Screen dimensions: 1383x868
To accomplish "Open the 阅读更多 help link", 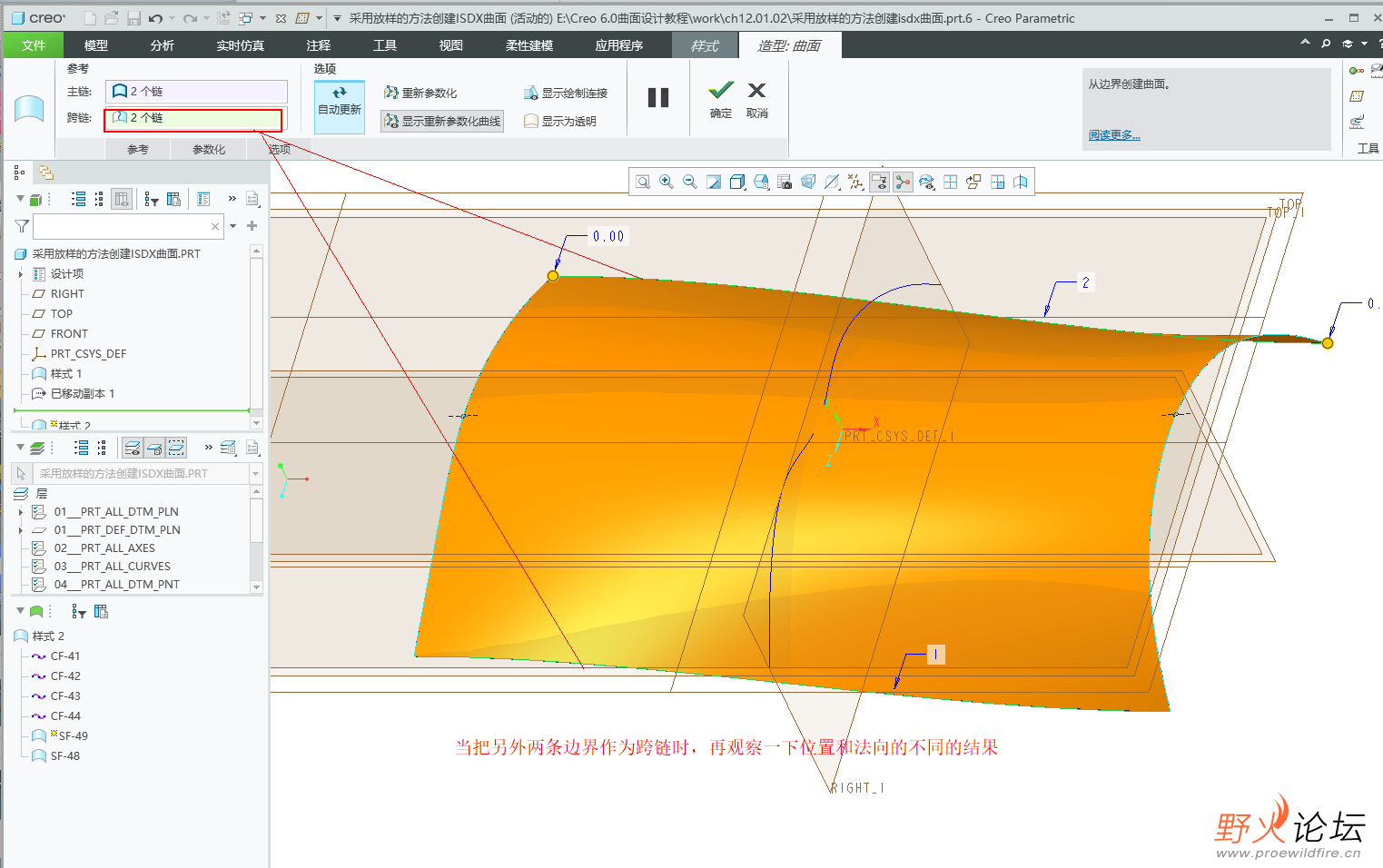I will click(1114, 134).
